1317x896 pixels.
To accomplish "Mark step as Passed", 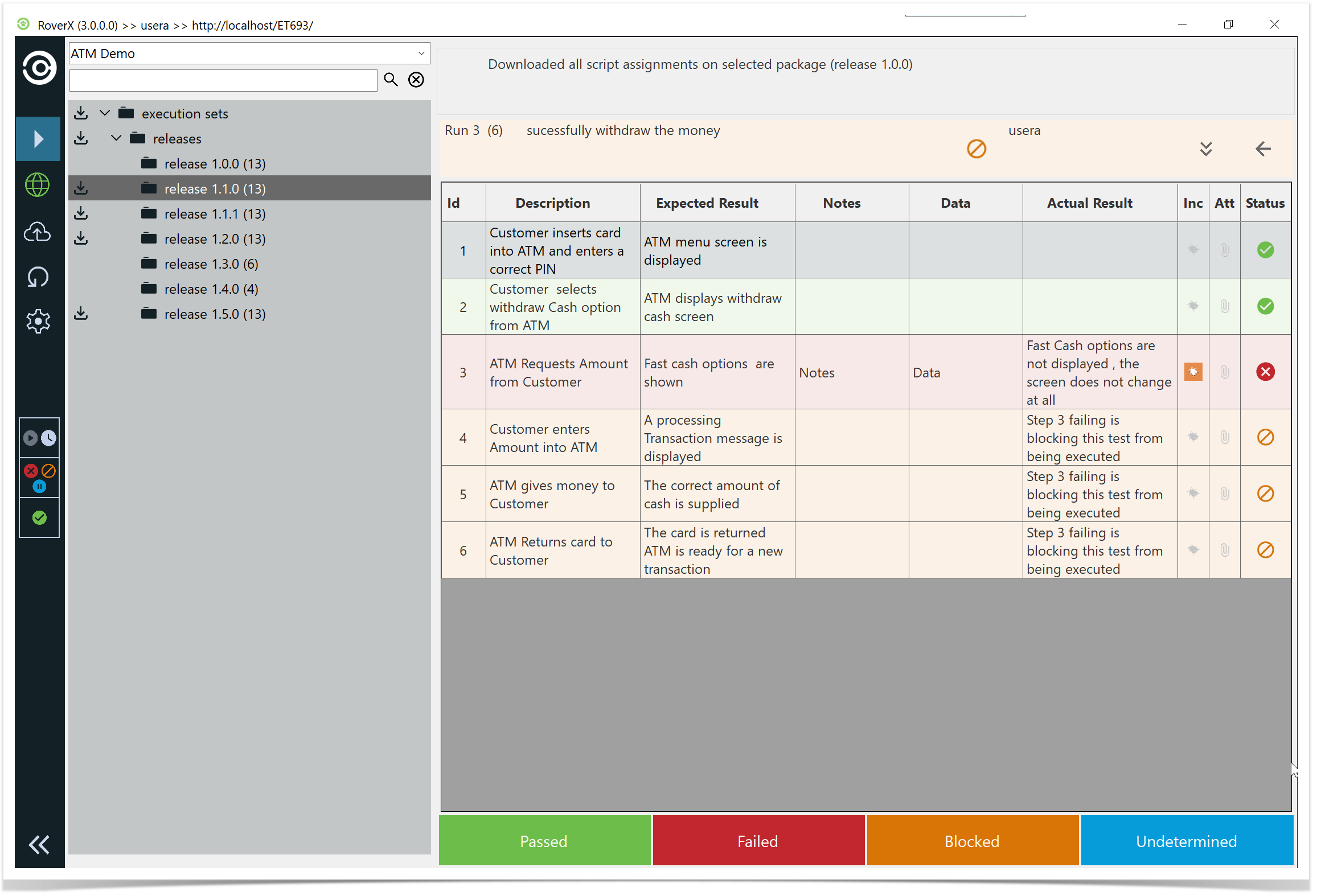I will click(544, 841).
